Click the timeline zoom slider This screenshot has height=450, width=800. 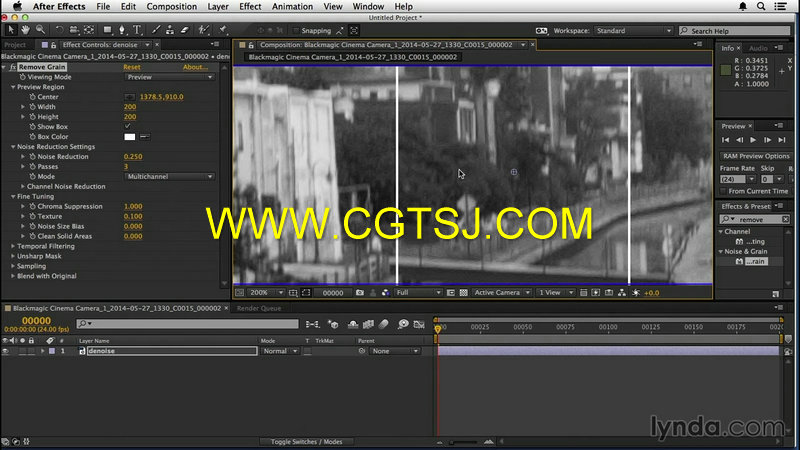pyautogui.click(x=464, y=442)
